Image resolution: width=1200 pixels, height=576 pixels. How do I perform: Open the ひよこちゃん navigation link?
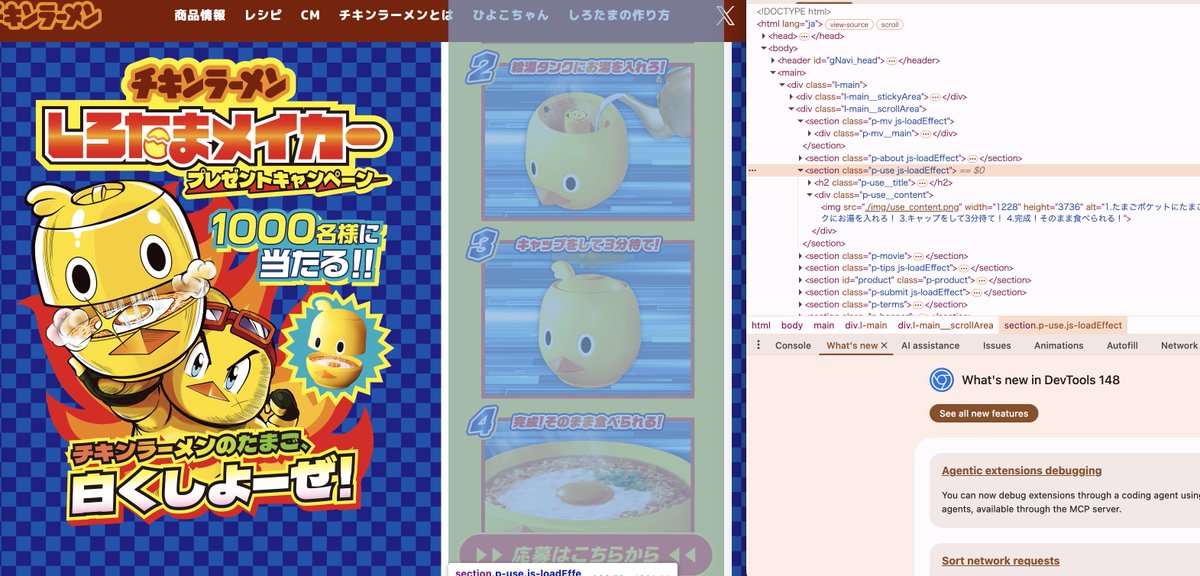(x=510, y=15)
